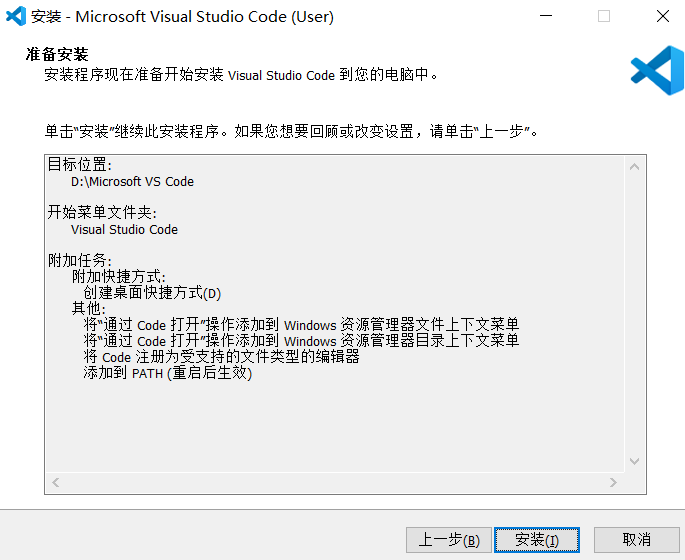685x560 pixels.
Task: Click scroll right arrow in summary box
Action: tap(613, 482)
